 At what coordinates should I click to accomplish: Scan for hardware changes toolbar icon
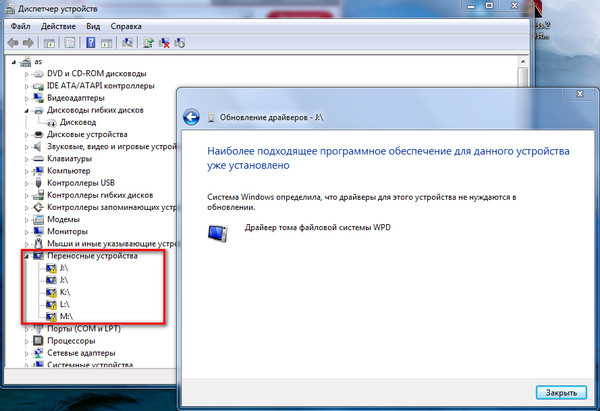pos(127,42)
